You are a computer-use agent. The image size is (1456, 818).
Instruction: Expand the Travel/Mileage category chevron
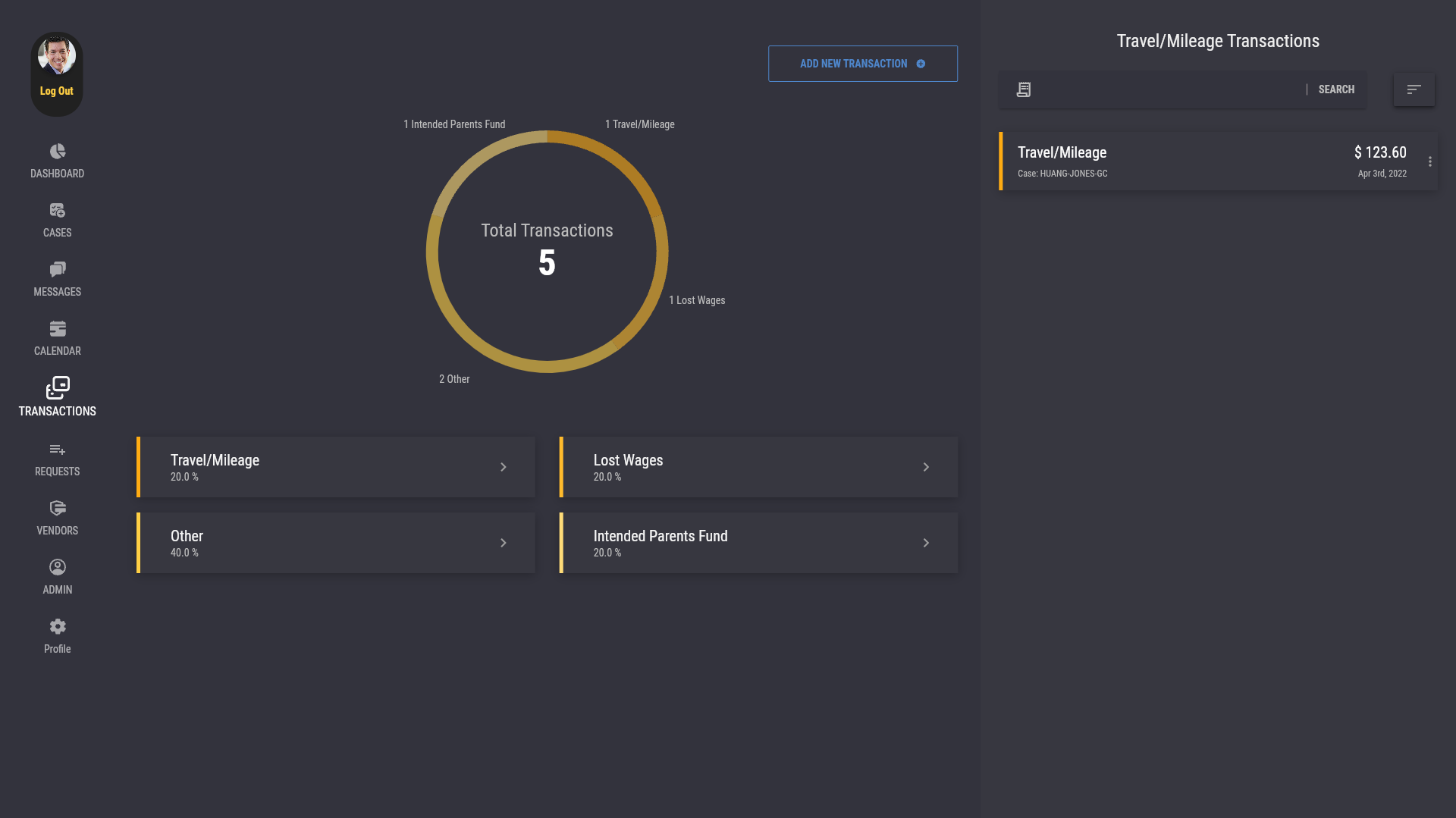504,467
